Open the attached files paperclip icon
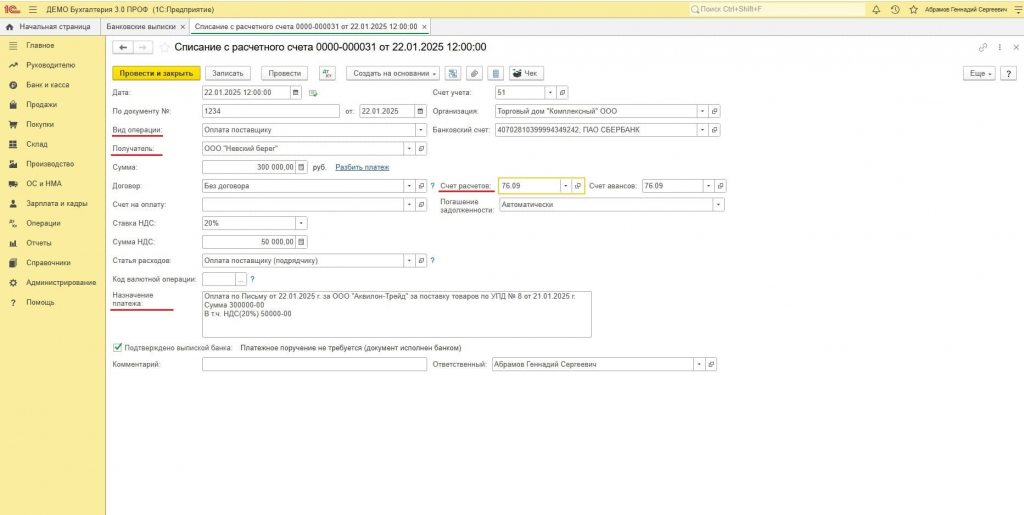This screenshot has width=1024, height=515. tap(475, 74)
